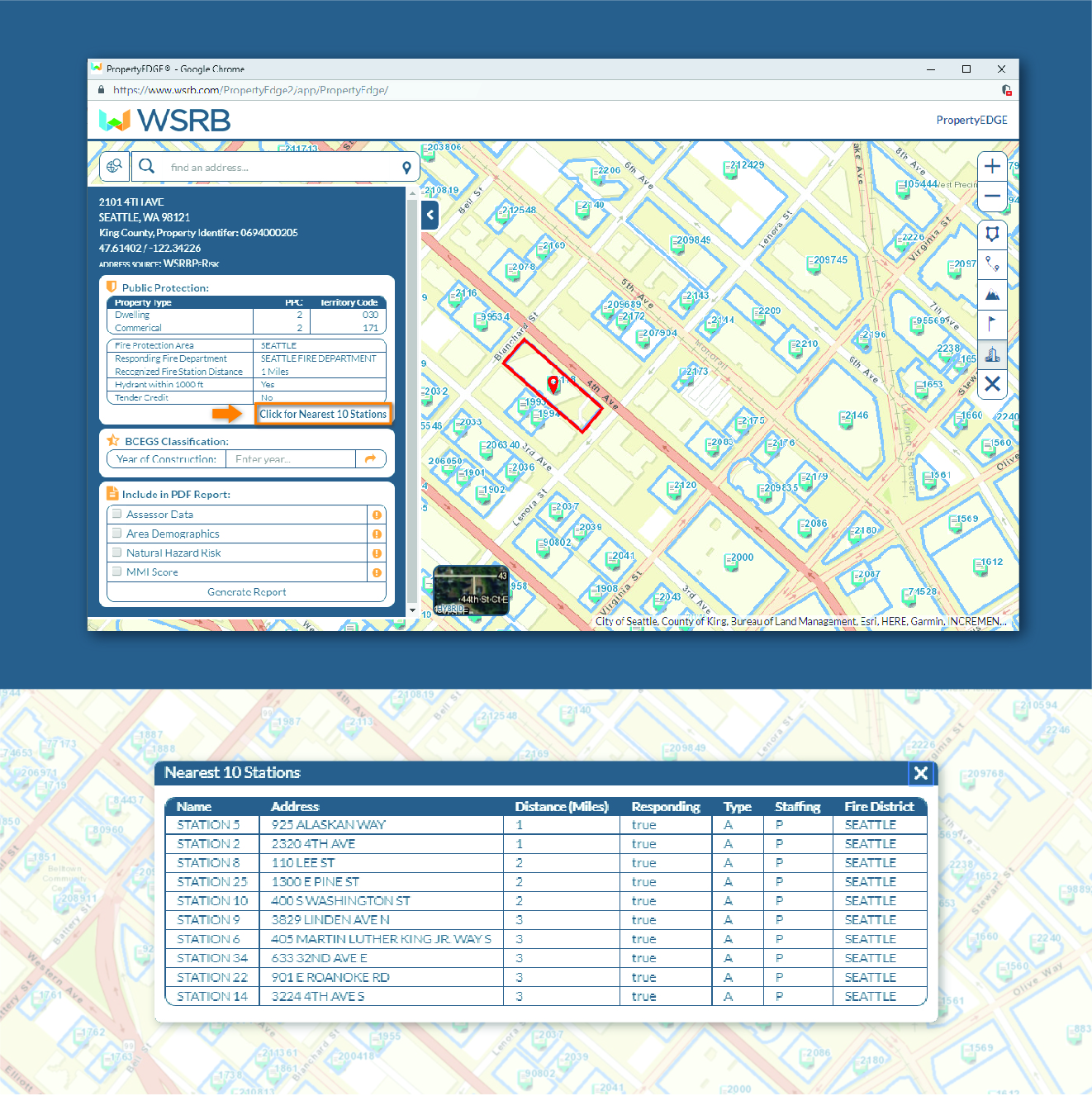Click the search magnifier icon

click(147, 166)
